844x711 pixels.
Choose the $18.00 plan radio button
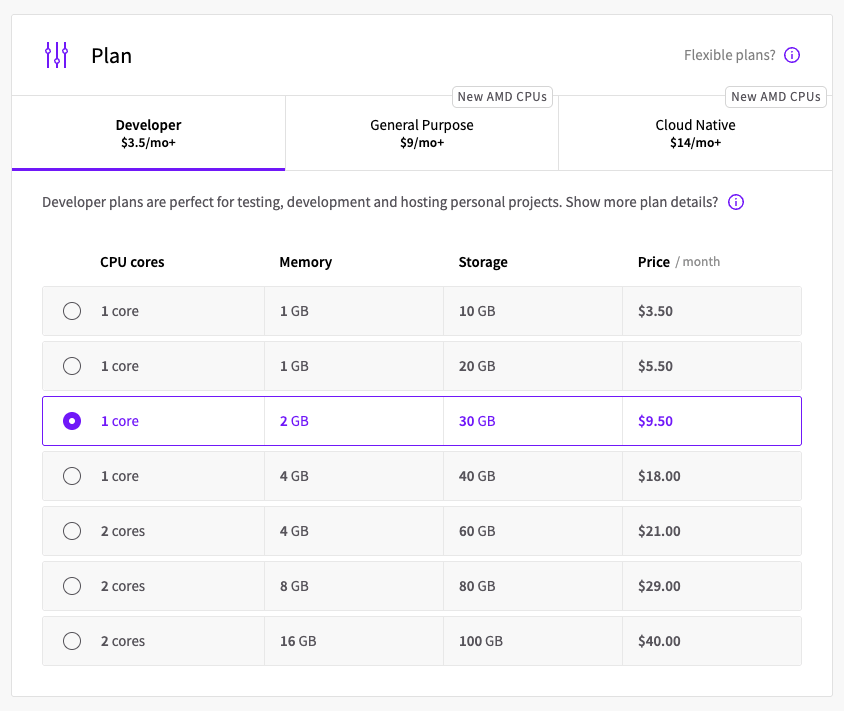pyautogui.click(x=72, y=476)
